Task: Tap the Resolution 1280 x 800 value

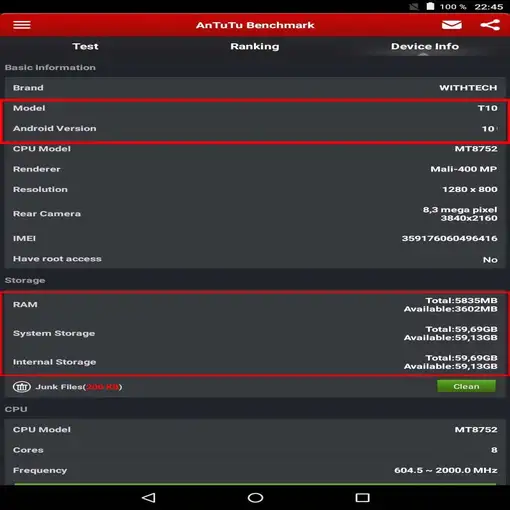Action: coord(470,189)
